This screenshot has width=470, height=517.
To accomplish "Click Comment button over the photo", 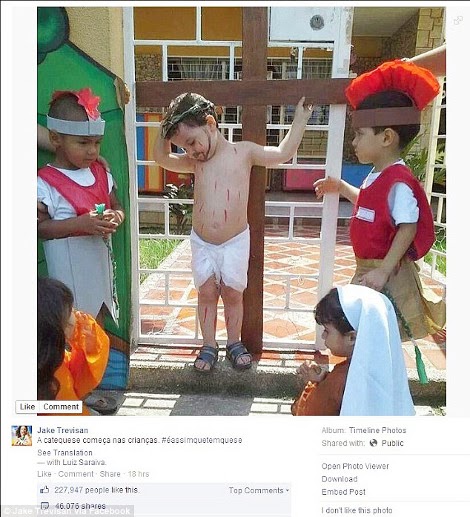I will coord(61,407).
